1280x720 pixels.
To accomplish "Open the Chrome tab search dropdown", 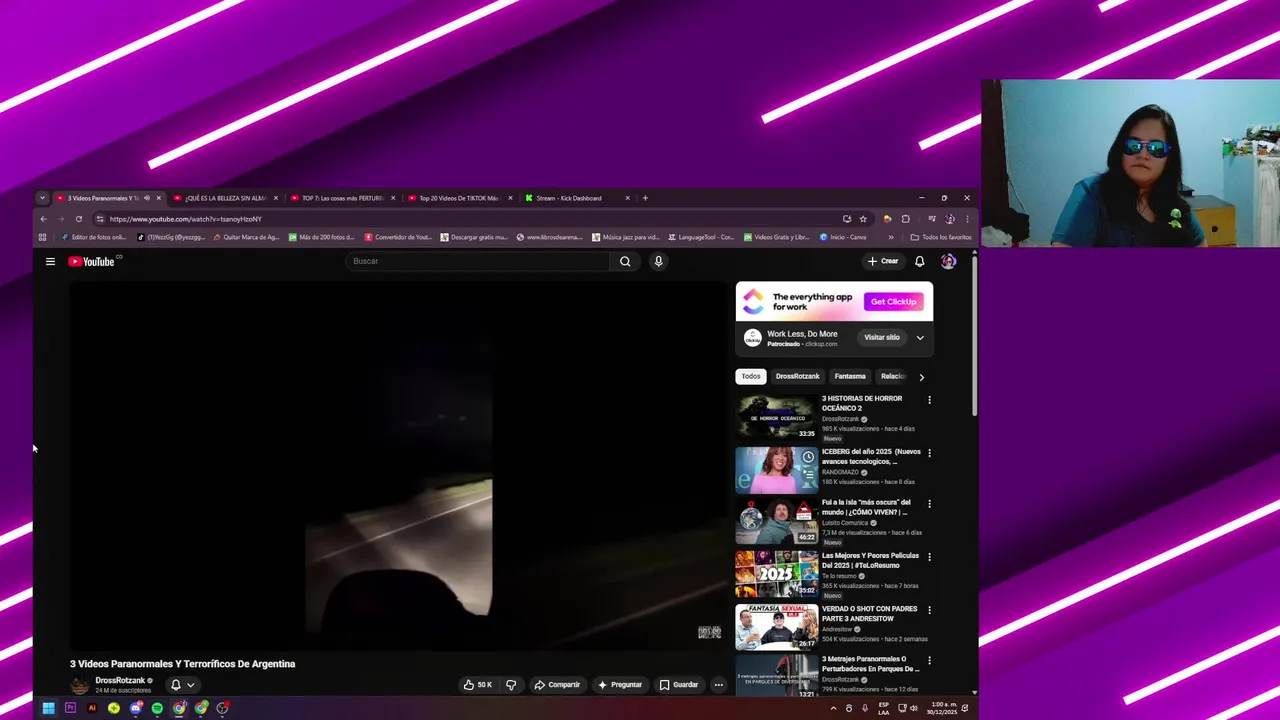I will click(42, 198).
